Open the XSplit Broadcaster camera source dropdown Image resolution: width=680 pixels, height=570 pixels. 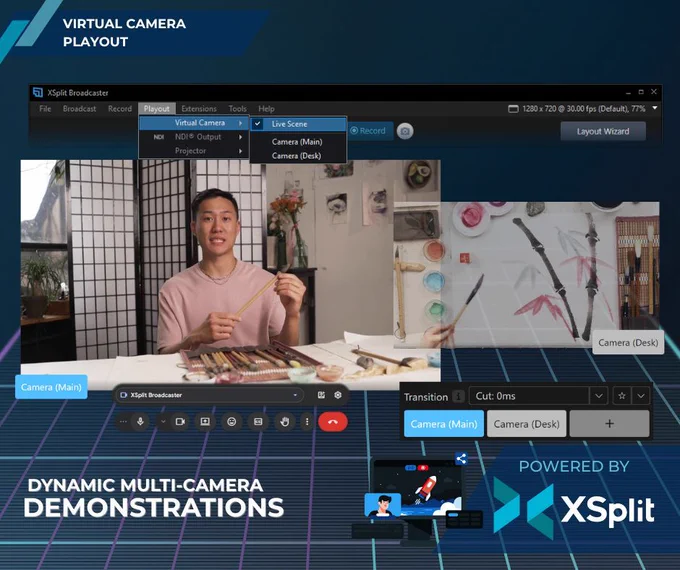point(208,395)
